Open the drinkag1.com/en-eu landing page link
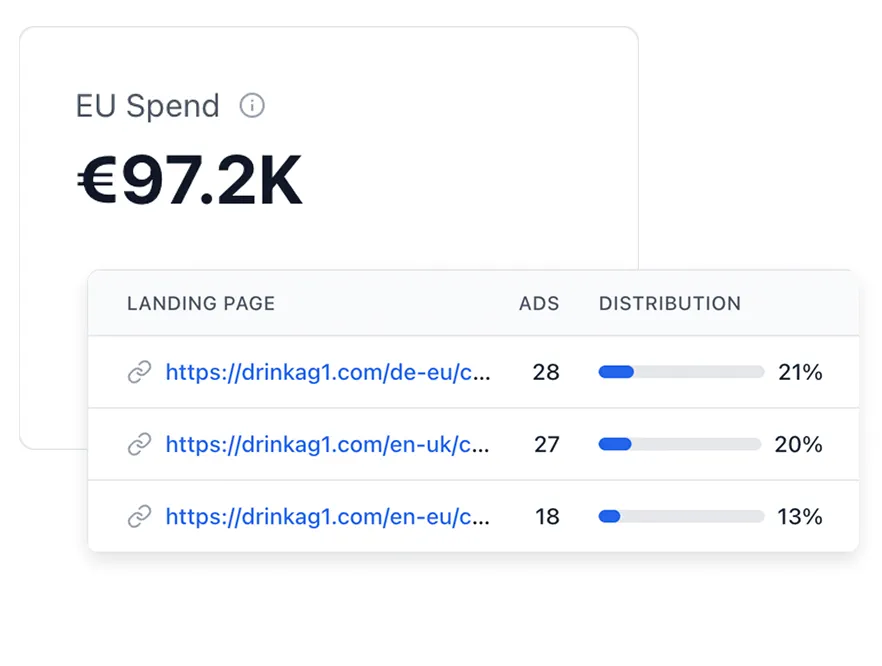The width and height of the screenshot is (882, 666). pos(327,517)
